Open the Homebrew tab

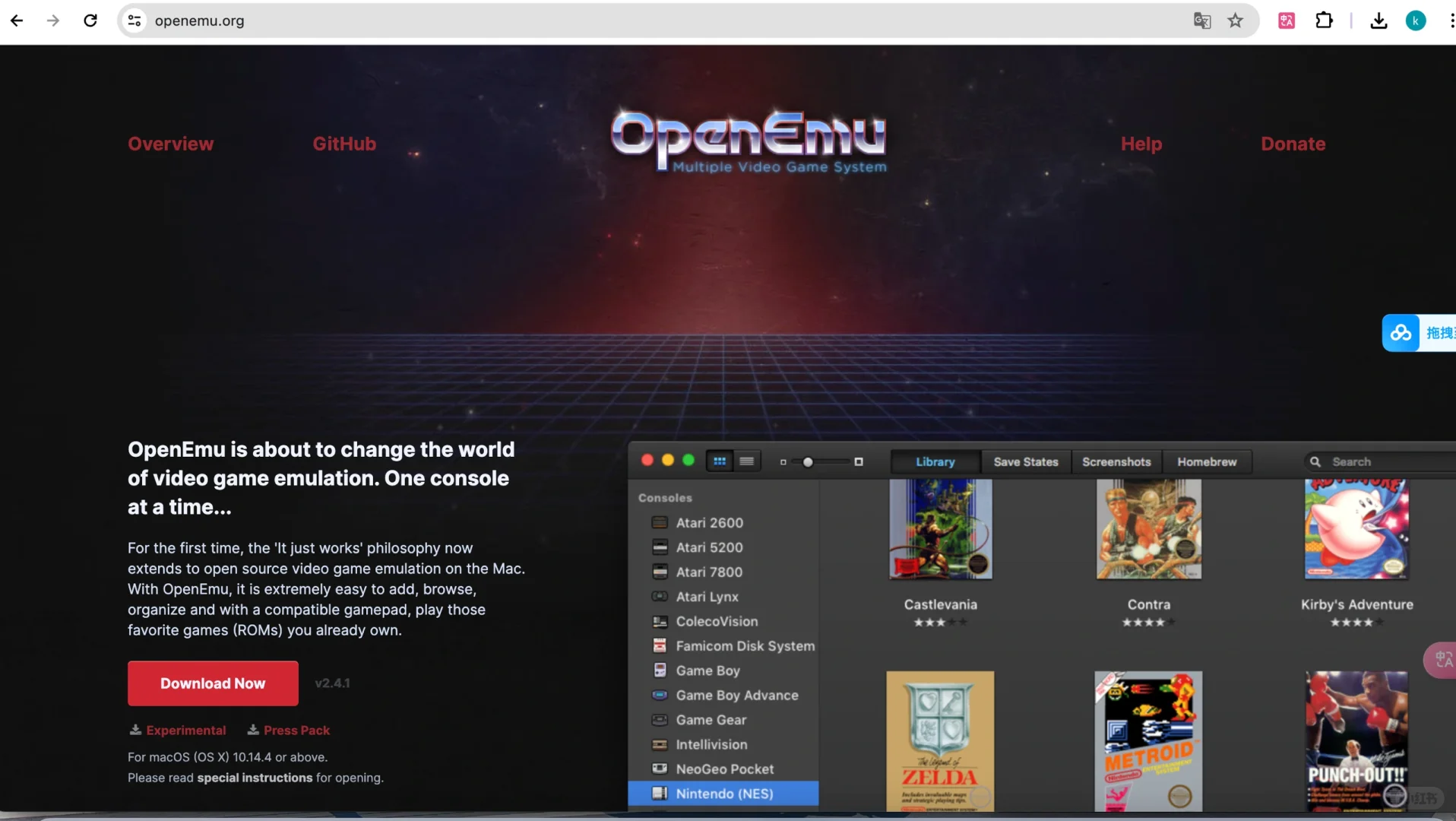(x=1207, y=461)
